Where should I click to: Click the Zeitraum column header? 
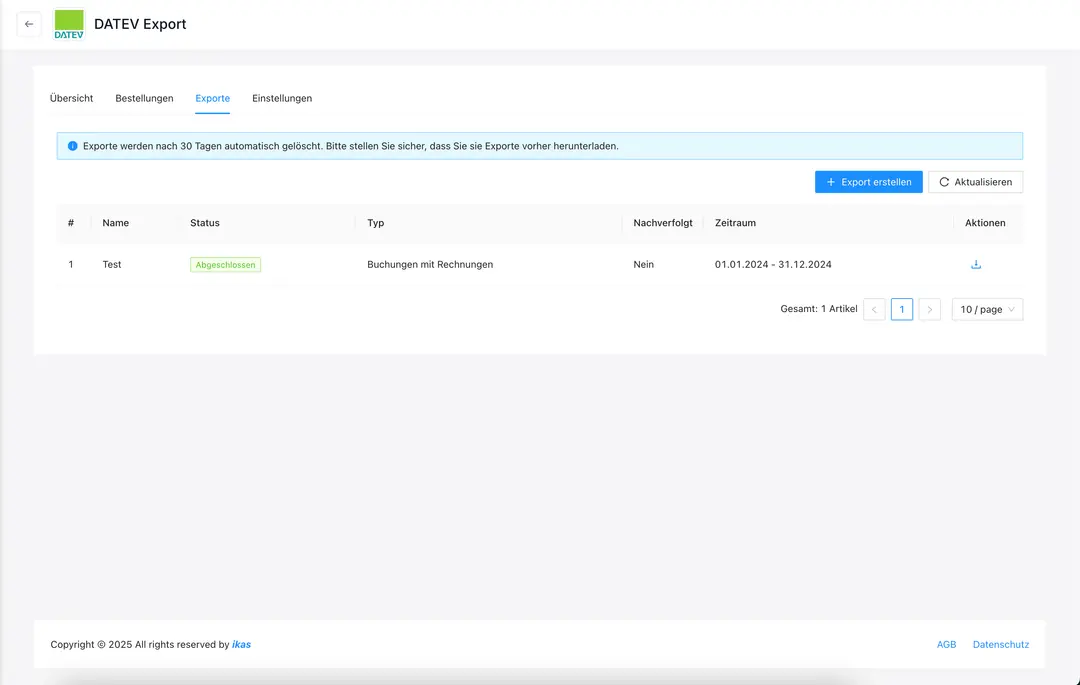pyautogui.click(x=735, y=223)
